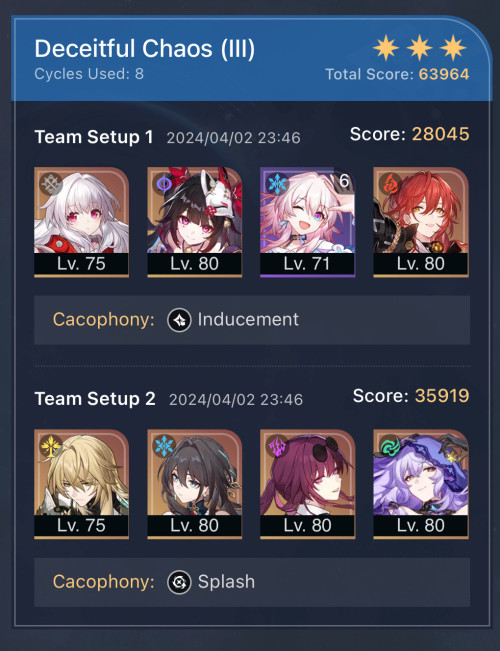The image size is (500, 651).
Task: Click the Deceitful Chaos (III) title
Action: click(x=145, y=49)
